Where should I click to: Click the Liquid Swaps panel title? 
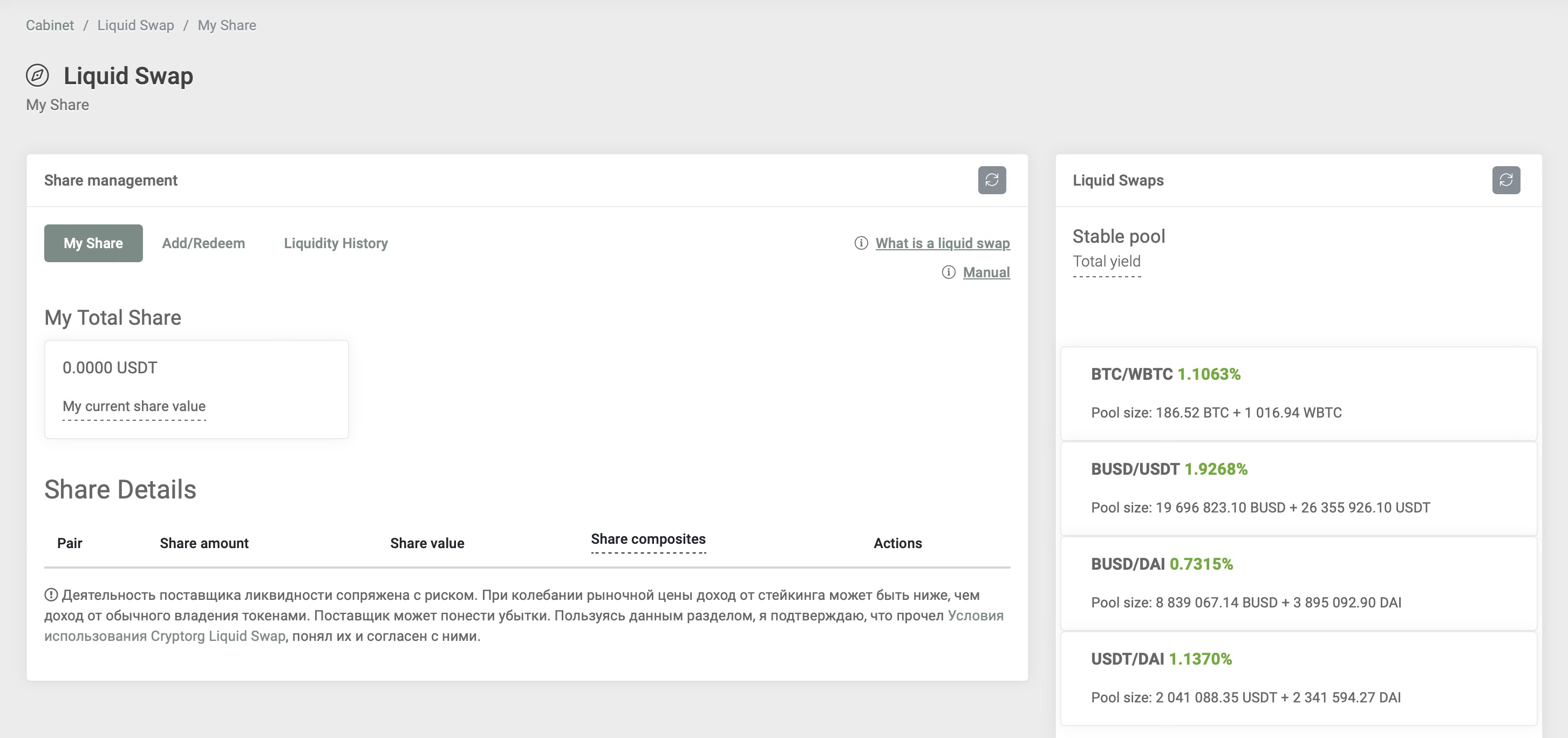(x=1117, y=180)
